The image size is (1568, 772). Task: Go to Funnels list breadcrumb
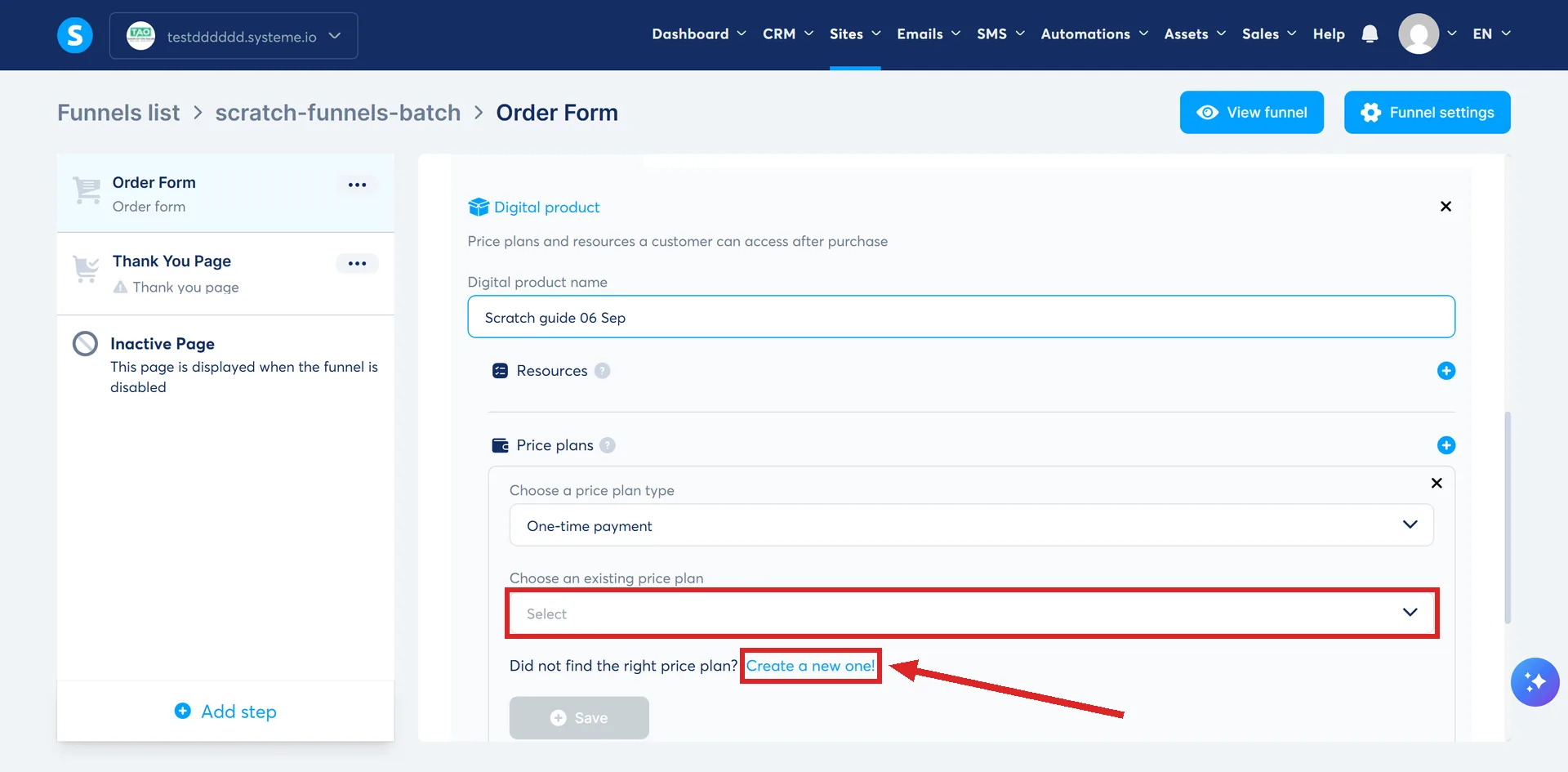tap(118, 113)
